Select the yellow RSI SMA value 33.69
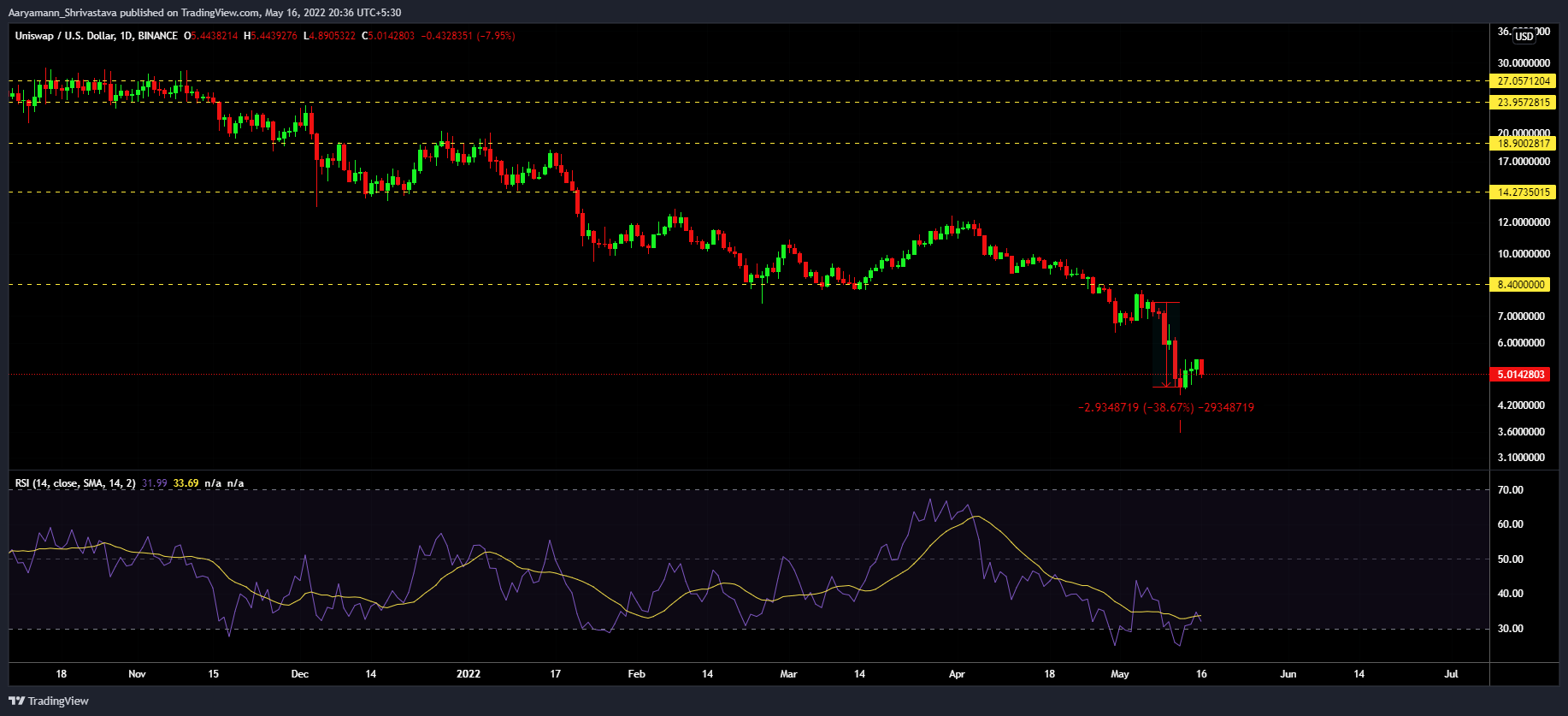The height and width of the screenshot is (716, 1568). tap(186, 483)
